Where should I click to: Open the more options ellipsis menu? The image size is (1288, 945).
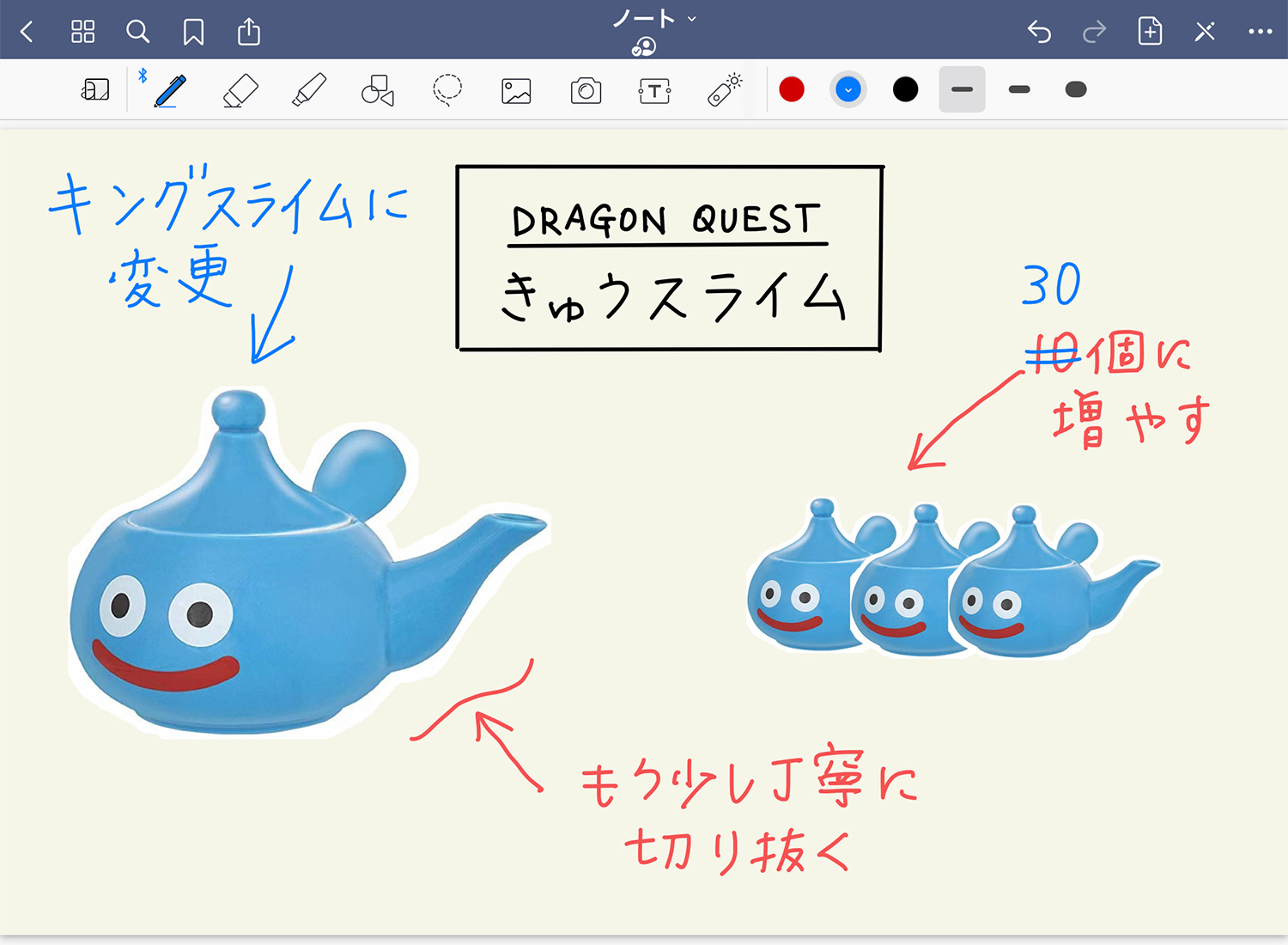tap(1260, 33)
